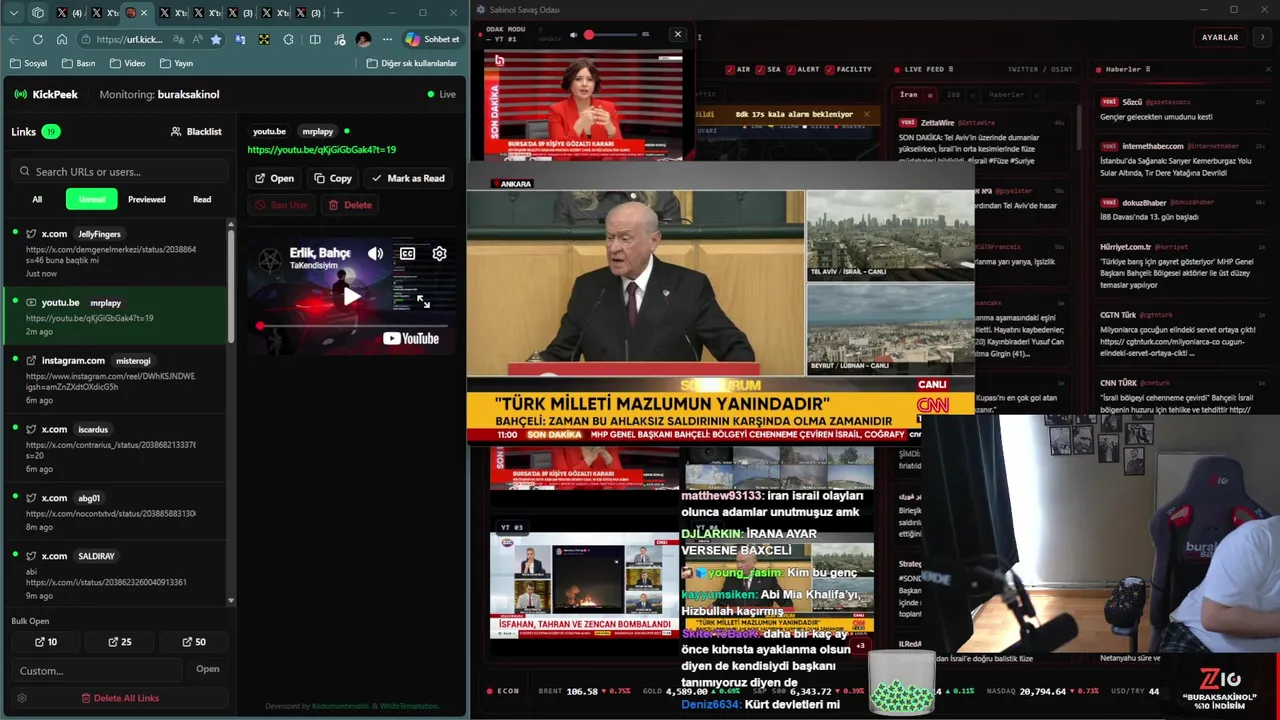Open the browser workspaces icon
The image size is (1280, 720).
(x=38, y=13)
